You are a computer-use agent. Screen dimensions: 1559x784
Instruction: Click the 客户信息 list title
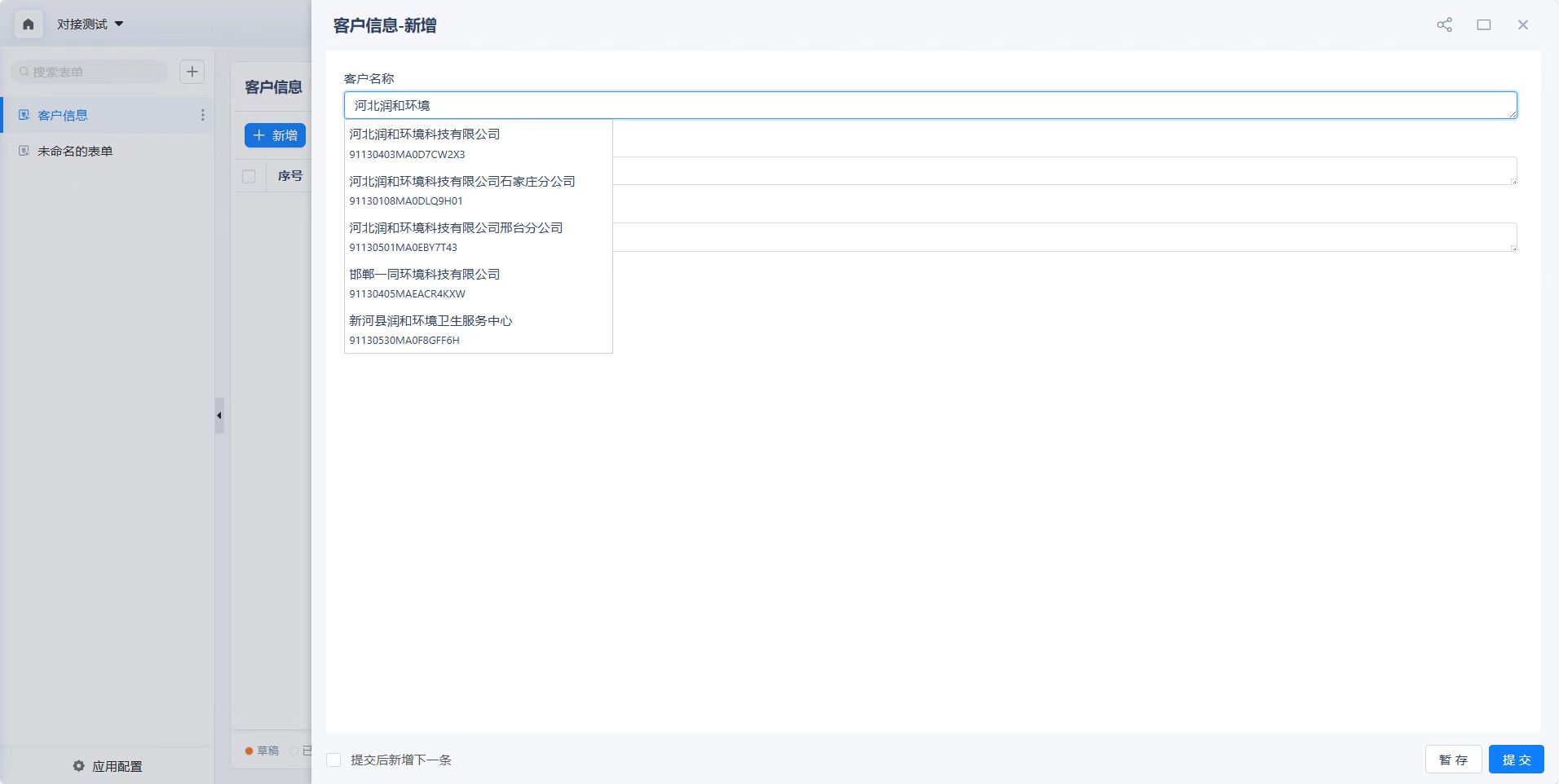(273, 87)
